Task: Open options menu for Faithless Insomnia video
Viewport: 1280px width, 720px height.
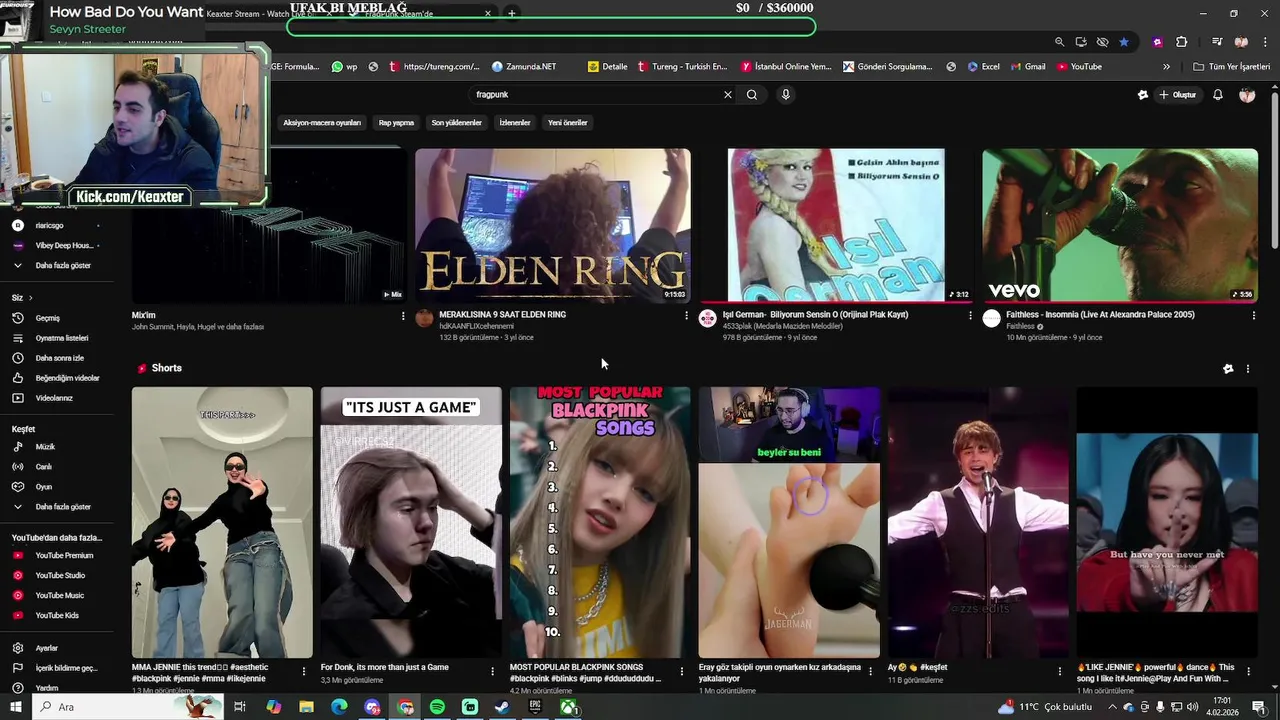Action: (x=1253, y=316)
